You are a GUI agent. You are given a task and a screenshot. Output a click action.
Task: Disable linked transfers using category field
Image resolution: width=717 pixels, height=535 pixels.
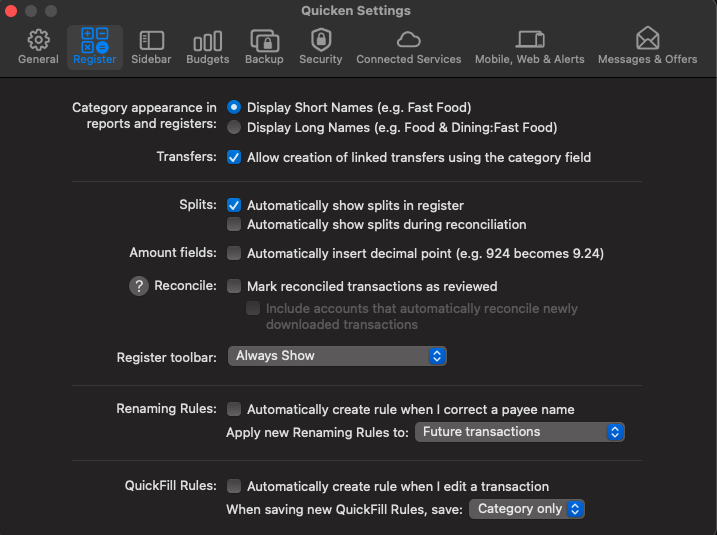pos(234,157)
